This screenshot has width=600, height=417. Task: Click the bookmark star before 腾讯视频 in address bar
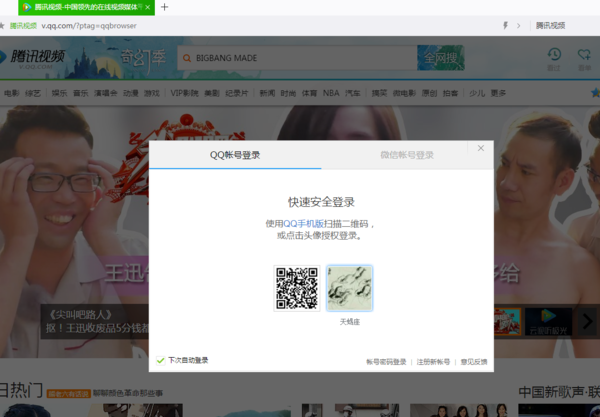(x=2, y=26)
